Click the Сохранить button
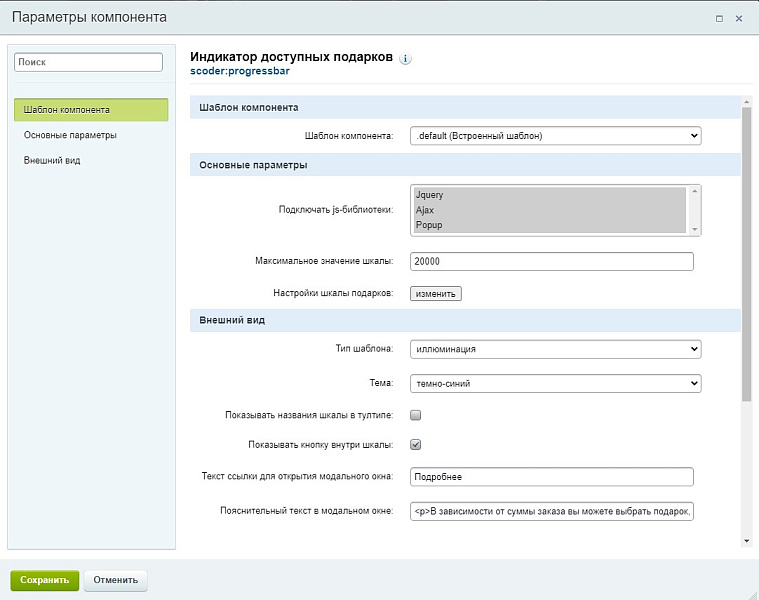 [x=44, y=580]
